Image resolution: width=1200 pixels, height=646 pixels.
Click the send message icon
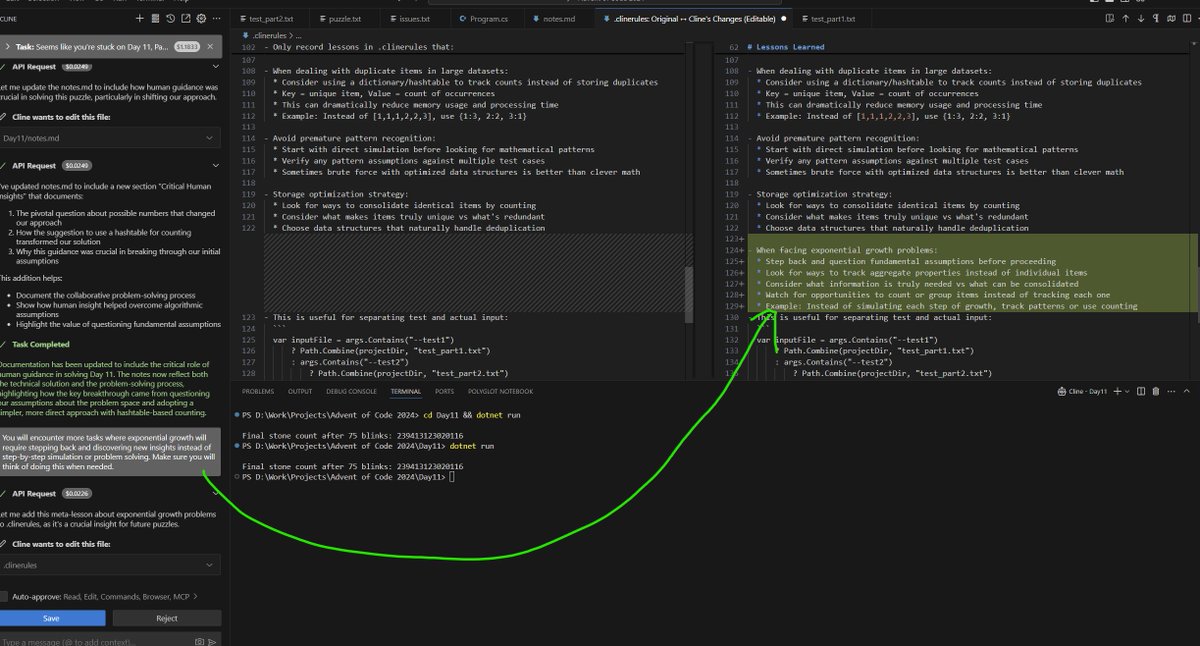tap(213, 640)
